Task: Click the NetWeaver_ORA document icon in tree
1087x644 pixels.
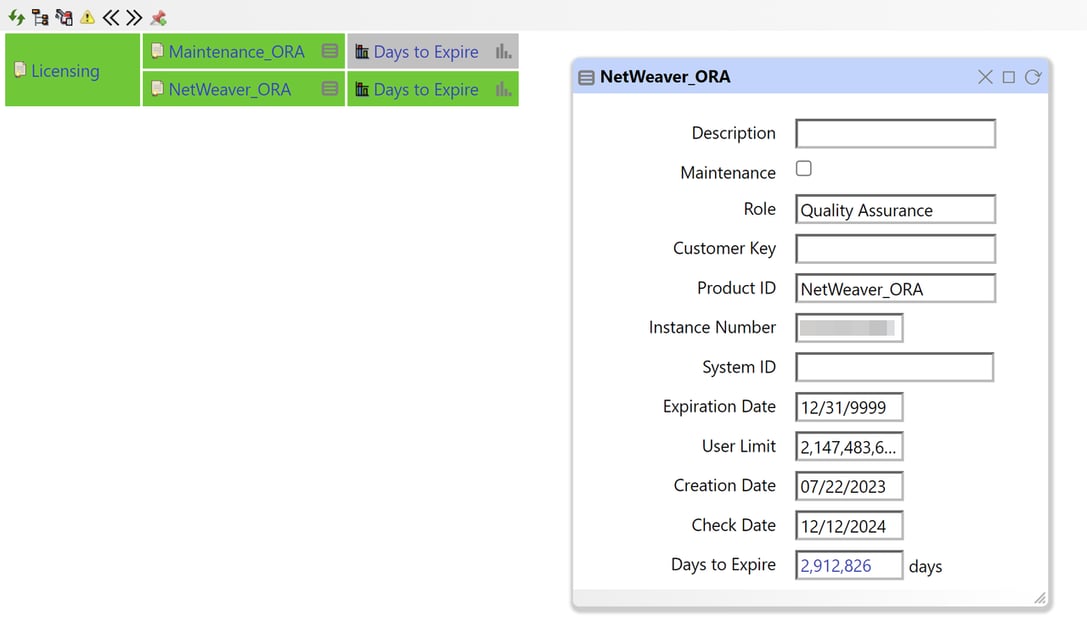Action: [157, 89]
